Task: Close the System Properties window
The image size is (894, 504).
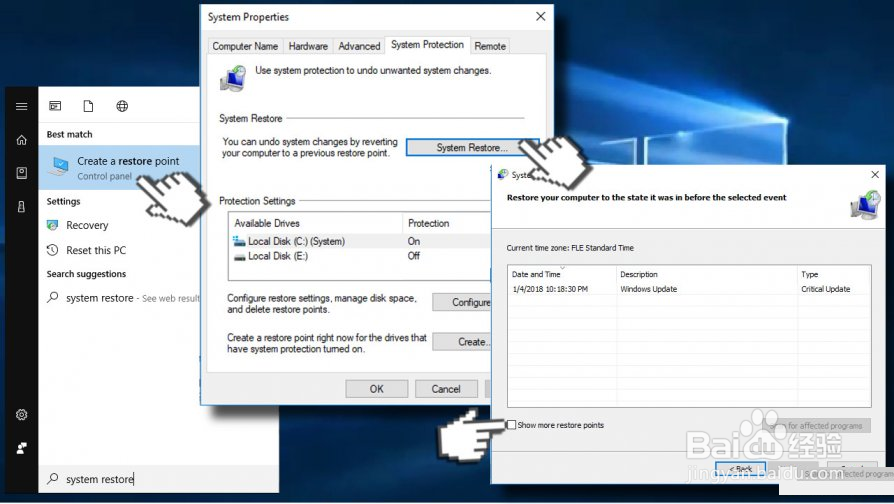Action: (x=541, y=17)
